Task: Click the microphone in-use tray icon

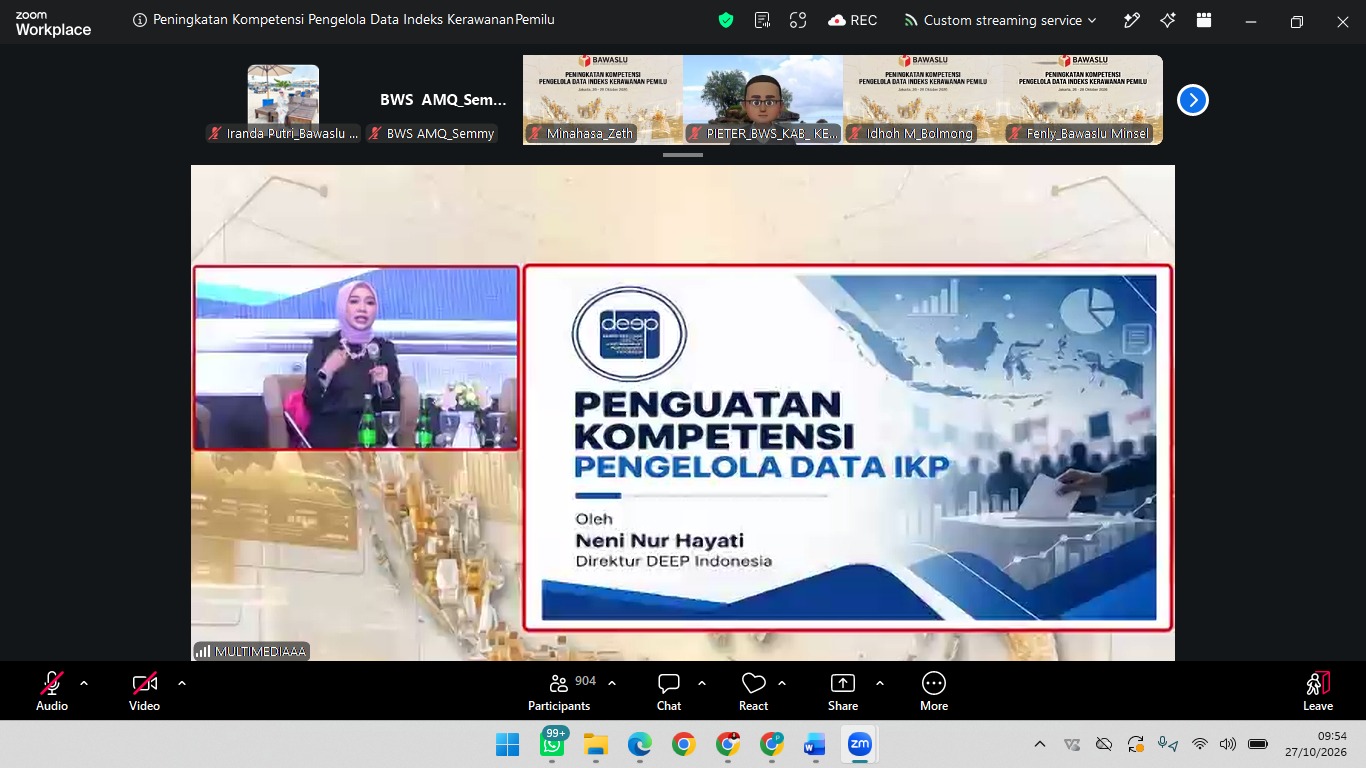Action: coord(1167,744)
